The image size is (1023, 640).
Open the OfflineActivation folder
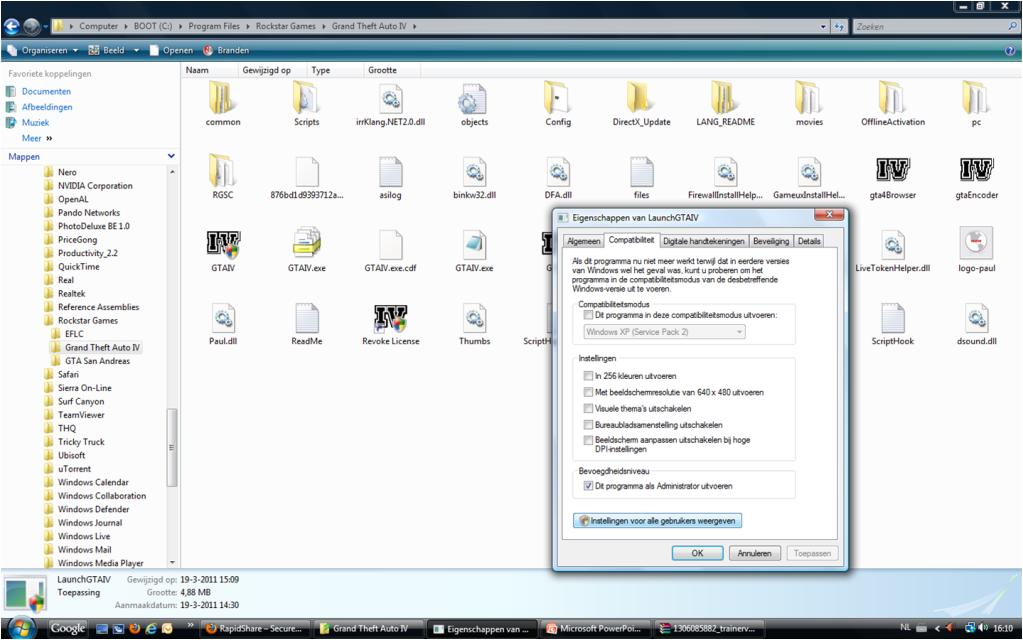click(x=893, y=99)
